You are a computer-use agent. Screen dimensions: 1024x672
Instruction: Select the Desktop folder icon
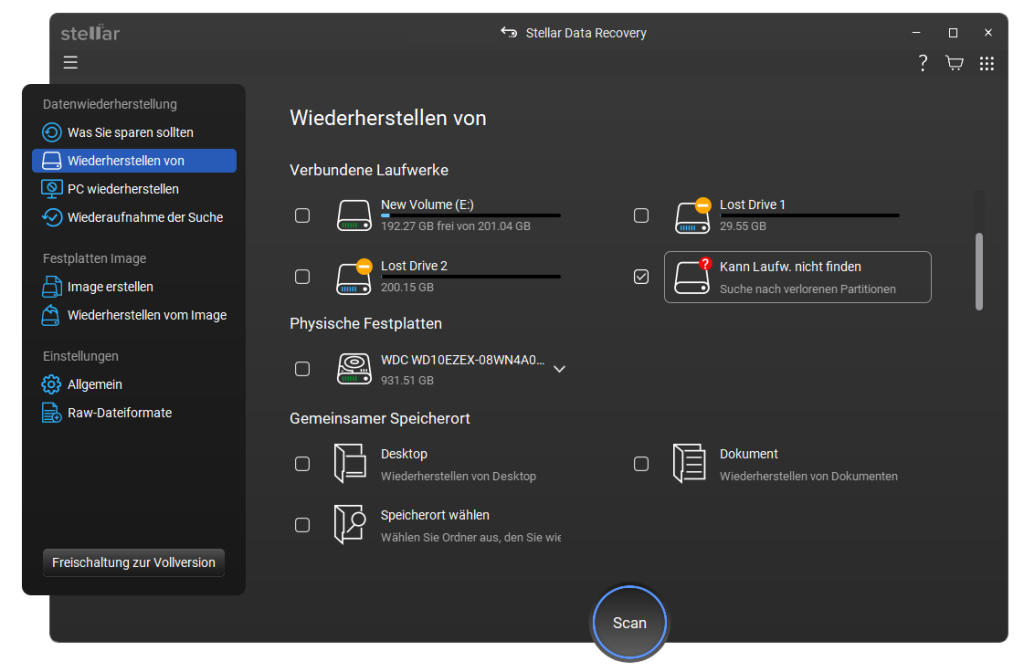tap(349, 464)
